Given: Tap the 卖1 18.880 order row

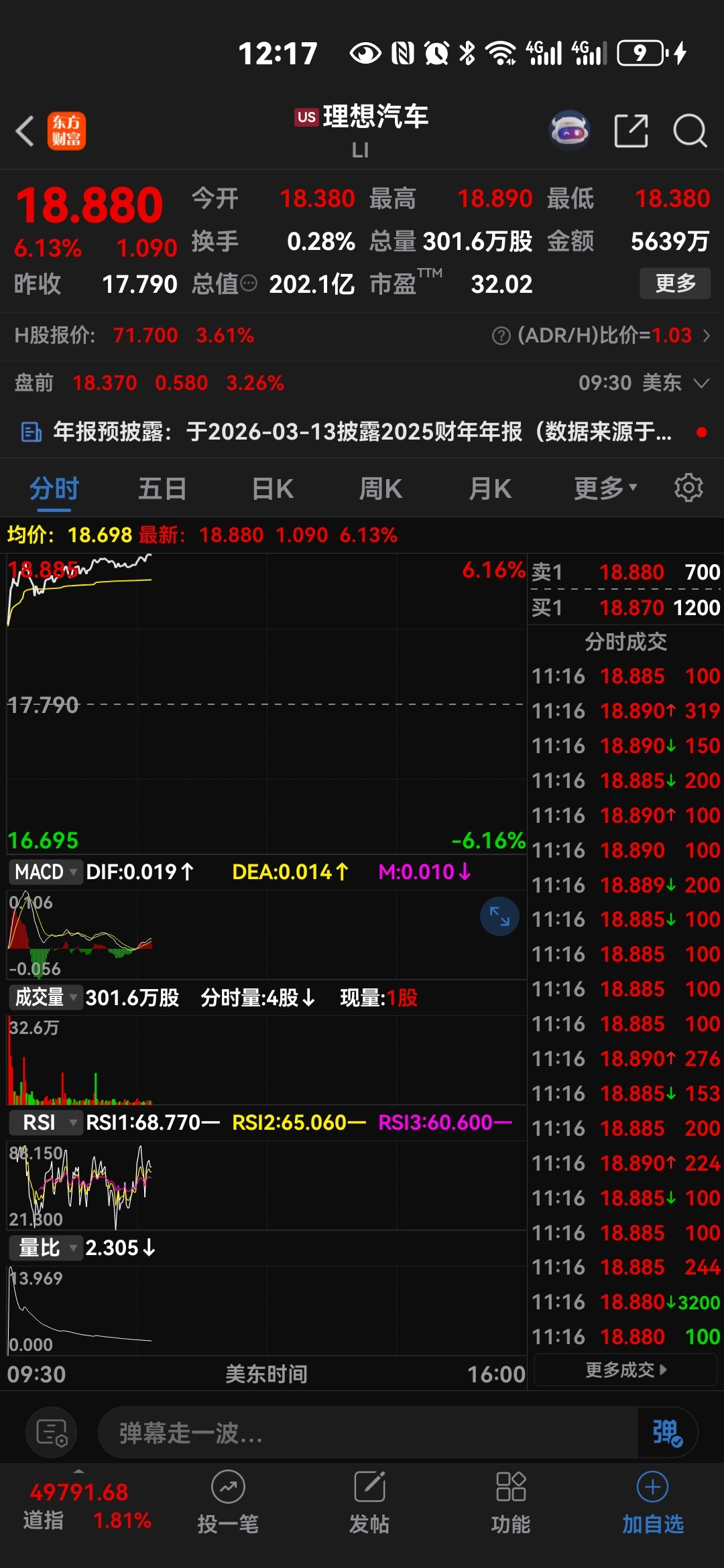Looking at the screenshot, I should pyautogui.click(x=625, y=572).
